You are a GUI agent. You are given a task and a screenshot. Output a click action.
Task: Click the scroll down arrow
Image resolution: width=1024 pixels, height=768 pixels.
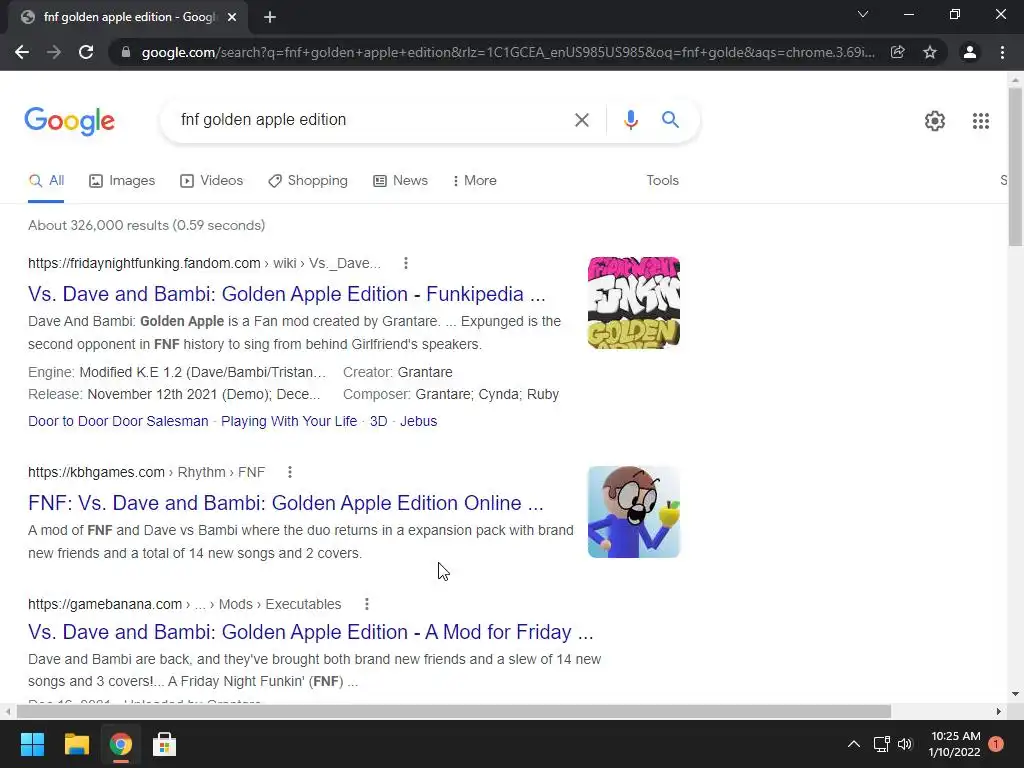1015,694
